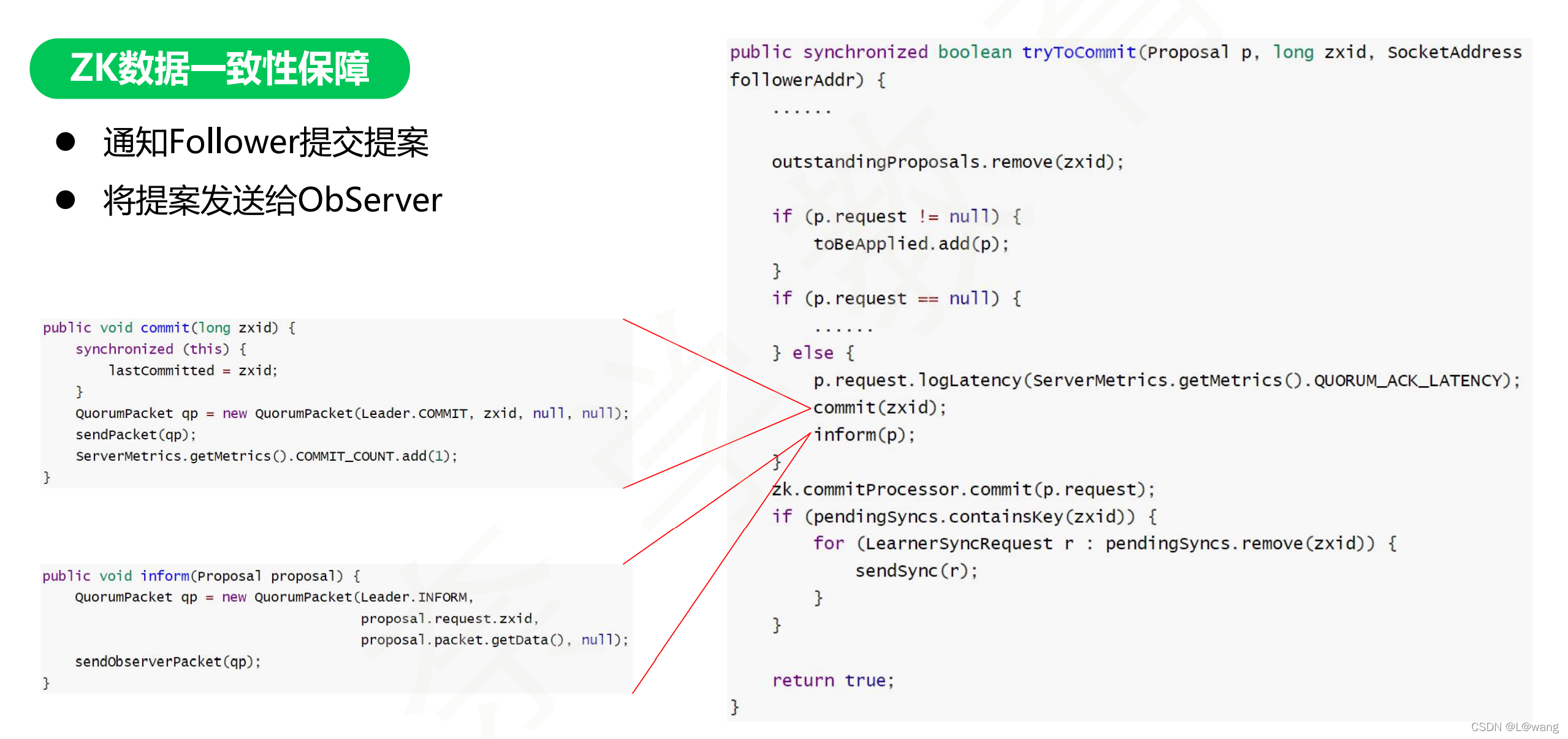Viewport: 1568px width, 739px height.
Task: Click the '} else {' line
Action: [813, 353]
